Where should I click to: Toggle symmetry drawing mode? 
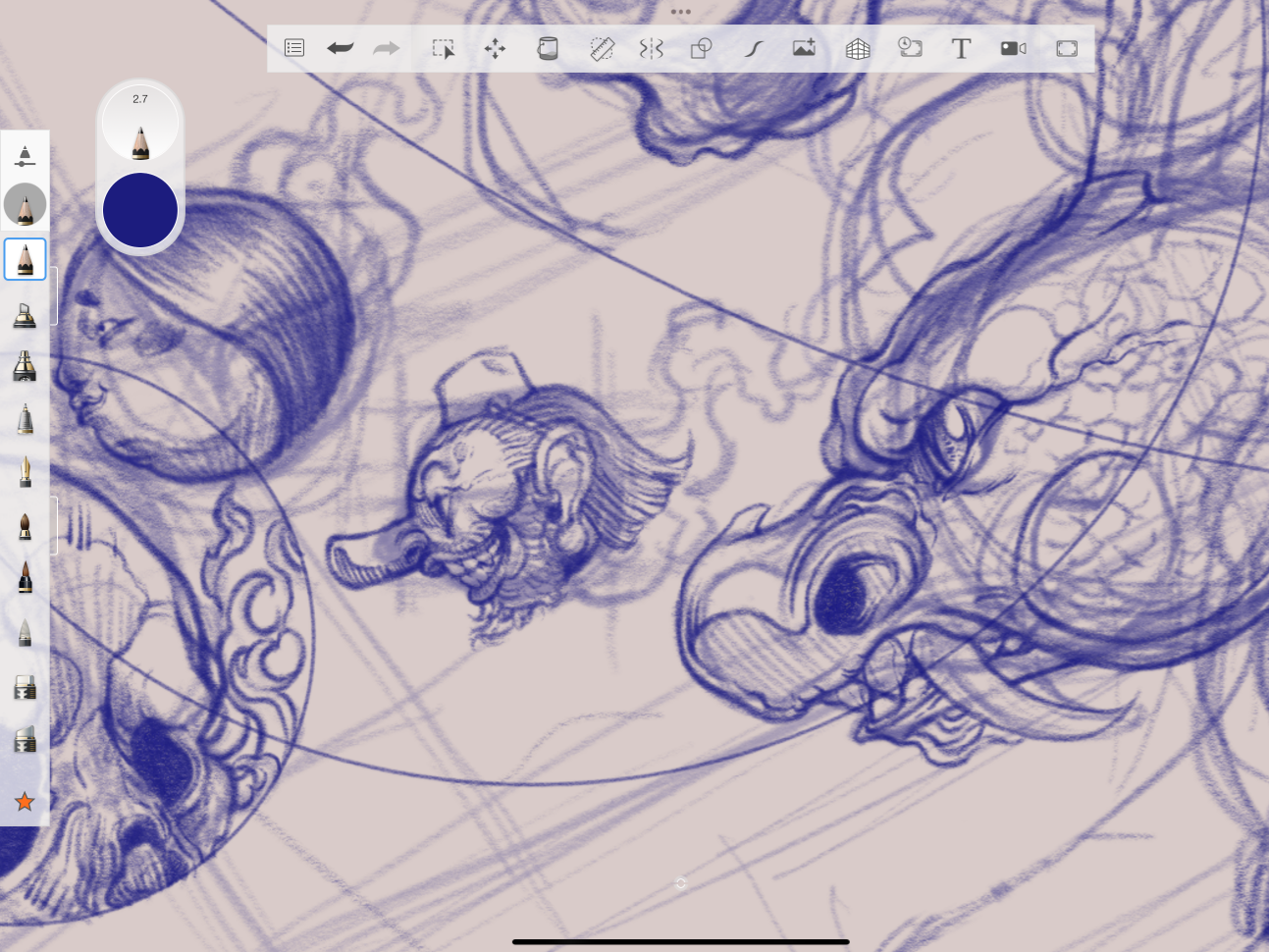click(x=652, y=48)
